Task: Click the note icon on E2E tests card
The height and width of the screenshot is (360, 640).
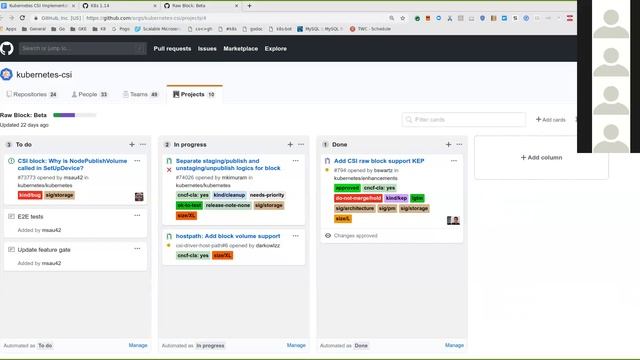Action: click(11, 216)
